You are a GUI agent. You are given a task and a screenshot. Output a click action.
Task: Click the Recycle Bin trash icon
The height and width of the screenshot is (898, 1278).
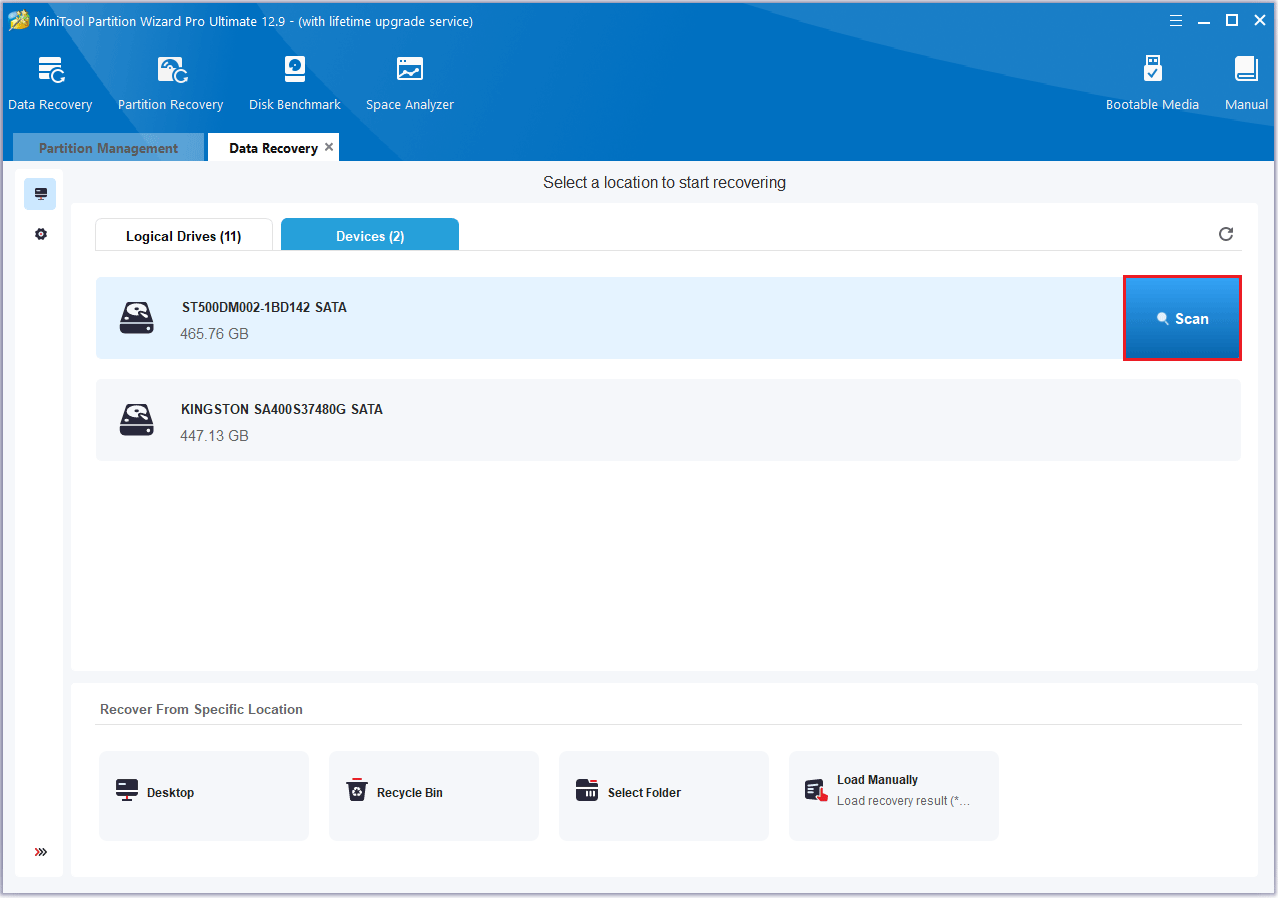tap(357, 791)
